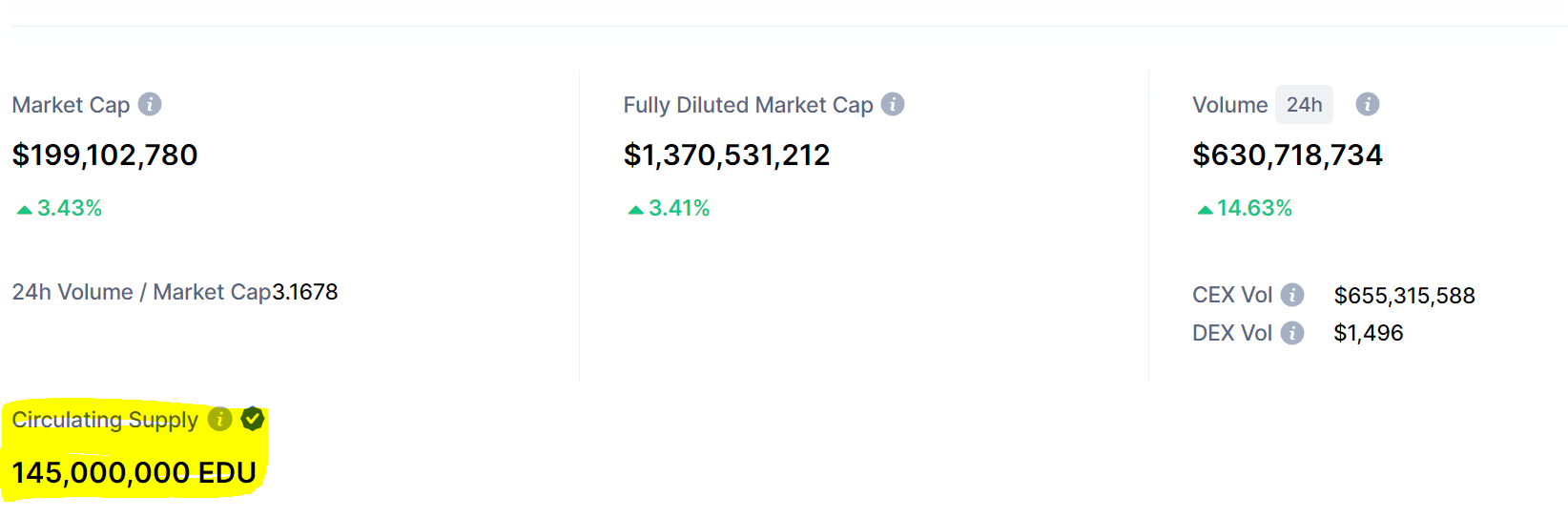Click the Volume info icon
Image resolution: width=1568 pixels, height=518 pixels.
(1368, 104)
